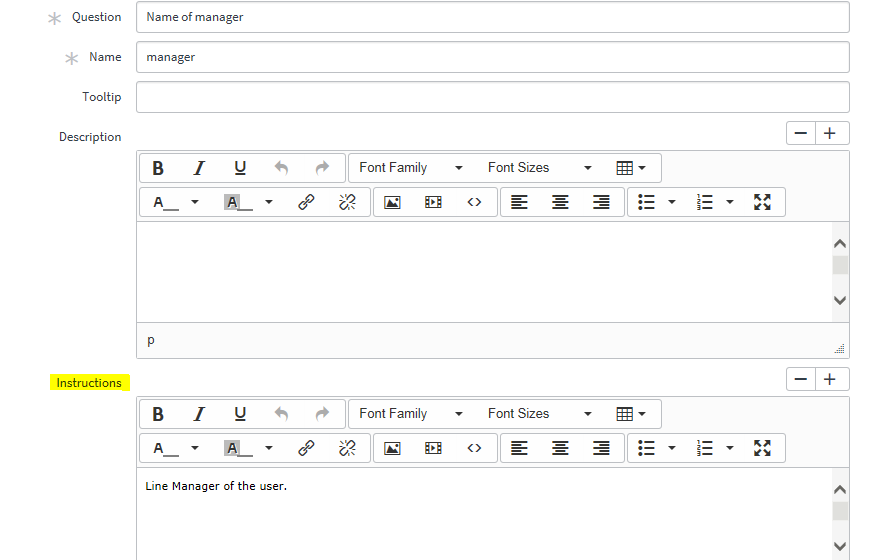887x560 pixels.
Task: Open numbered list style arrow in Description editor
Action: click(x=730, y=202)
